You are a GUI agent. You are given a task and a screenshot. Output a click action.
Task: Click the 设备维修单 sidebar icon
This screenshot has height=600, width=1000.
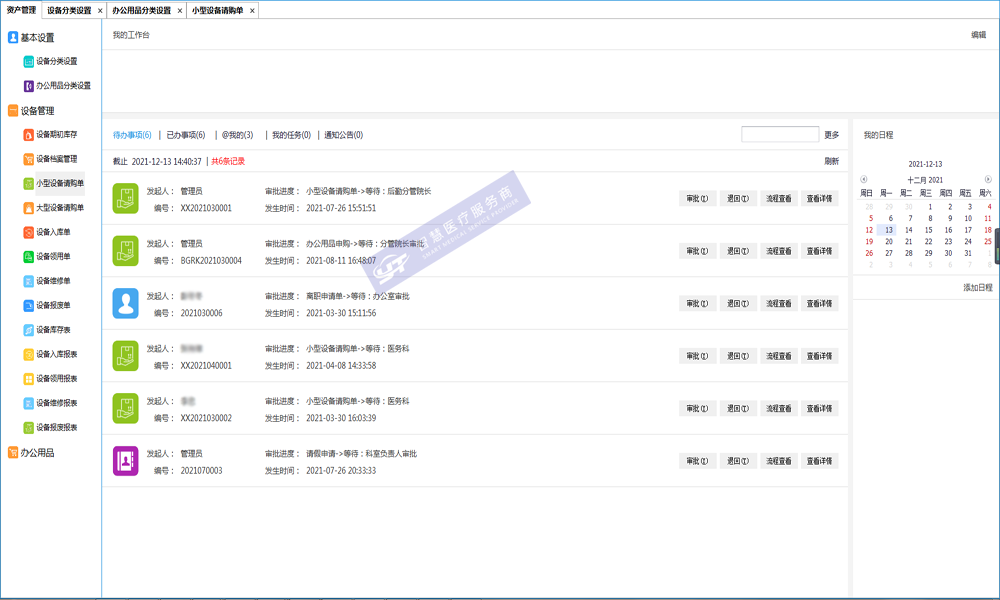tap(28, 281)
